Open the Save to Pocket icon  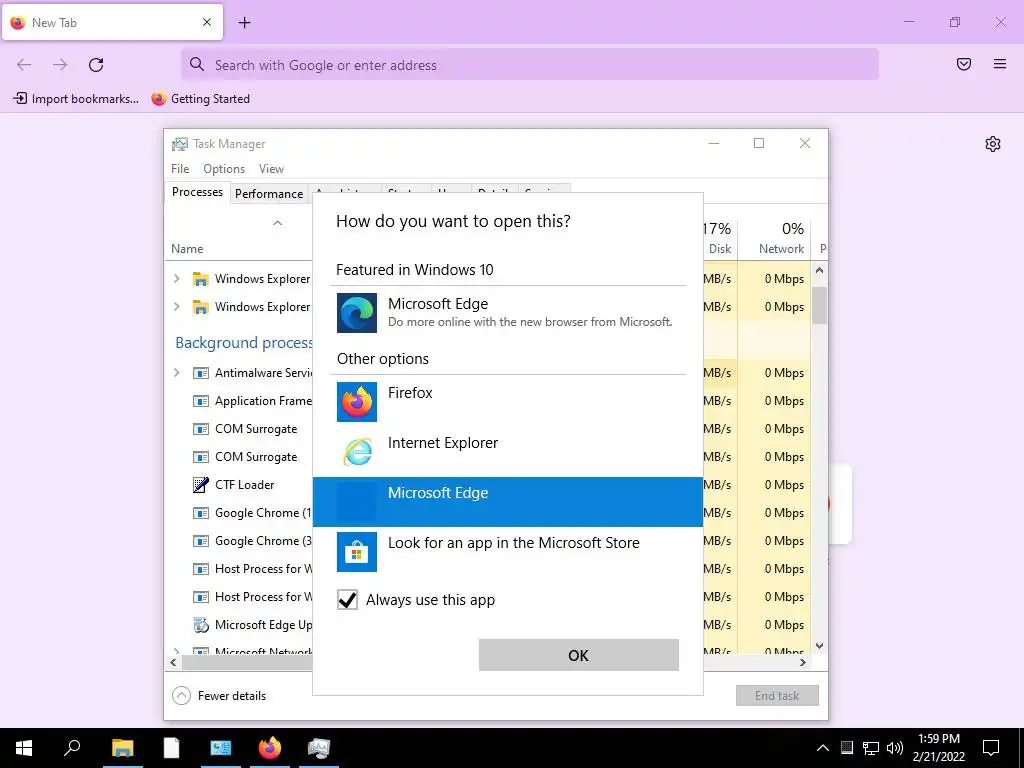click(964, 64)
